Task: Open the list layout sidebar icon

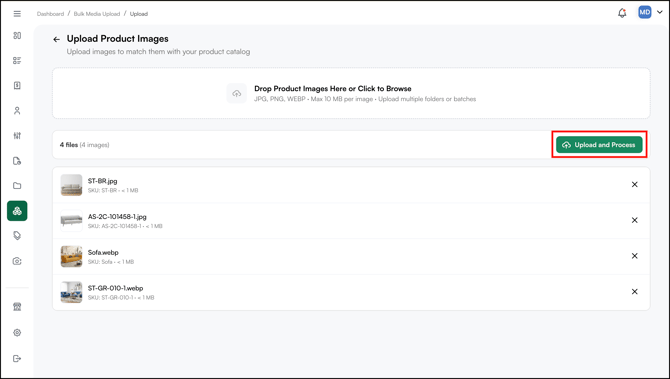Action: [17, 60]
